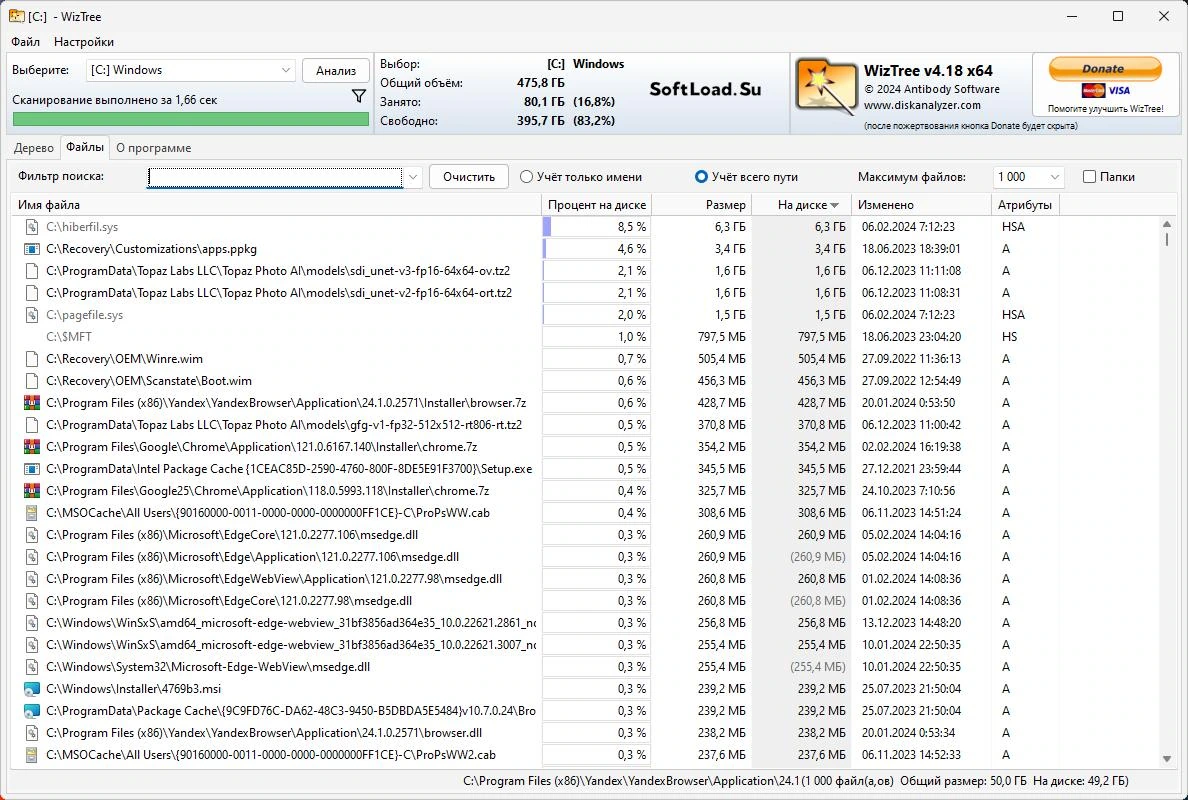1188x800 pixels.
Task: Click archive icon of Chrome 121.0.6167.140 chrome.7z
Action: (x=31, y=446)
